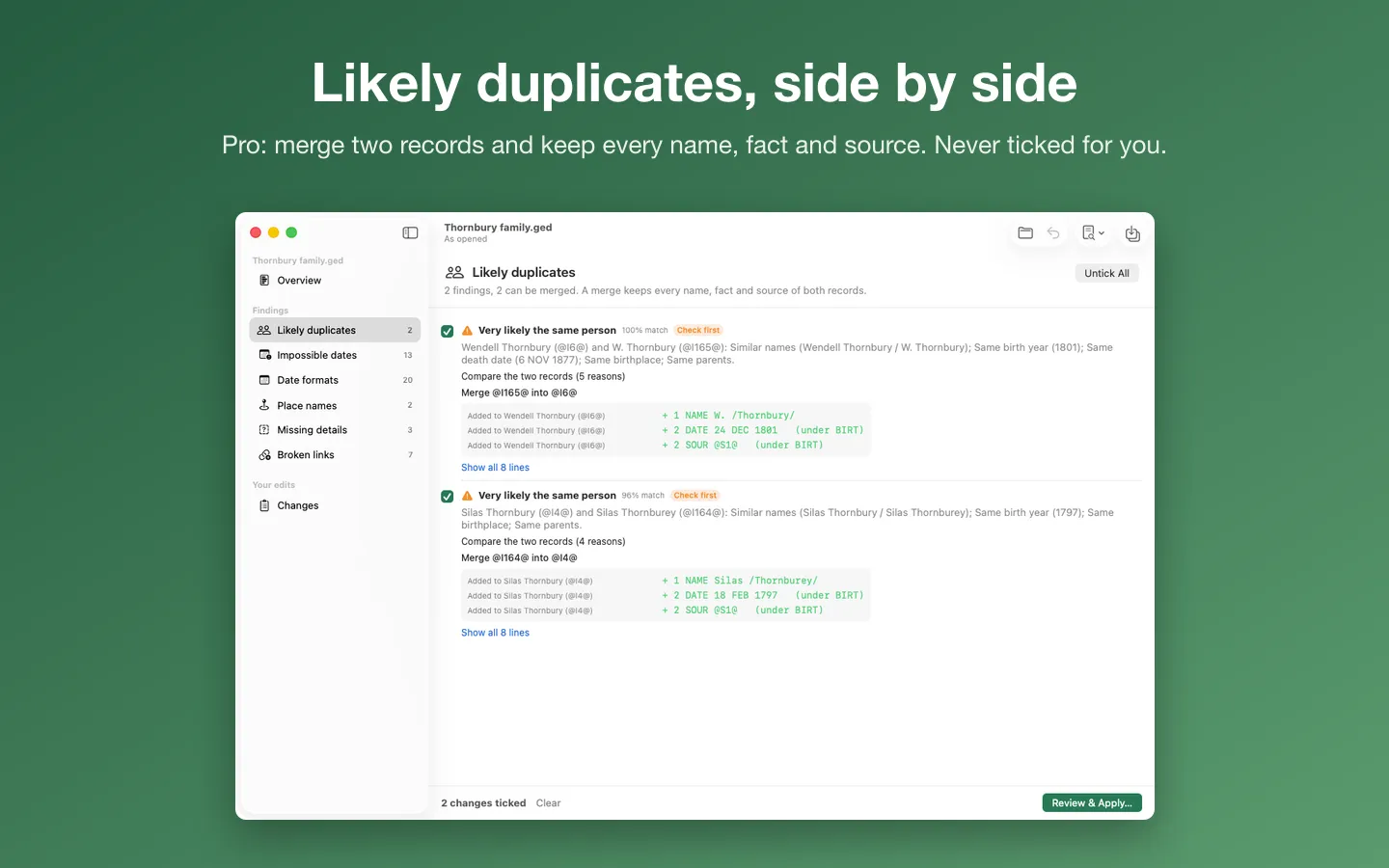The image size is (1389, 868).
Task: Compare the two records (4 reasons)
Action: tap(543, 541)
